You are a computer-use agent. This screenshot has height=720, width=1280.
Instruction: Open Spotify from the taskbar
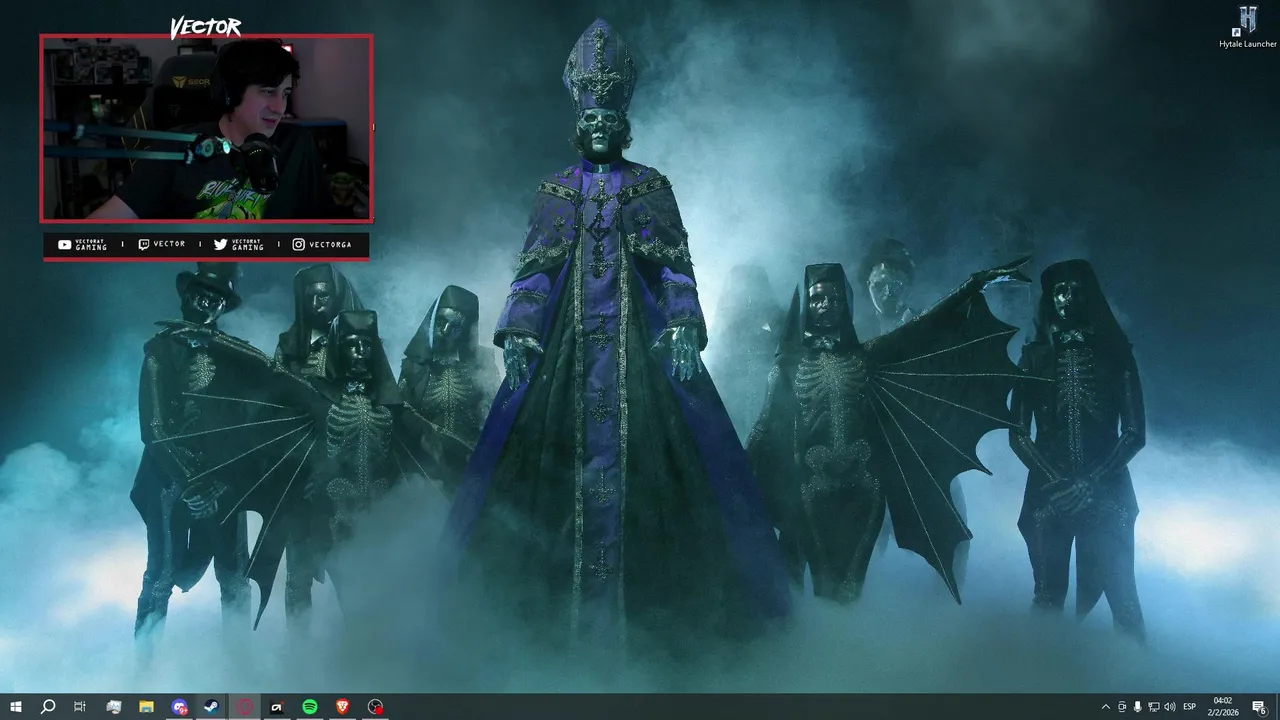pos(310,707)
